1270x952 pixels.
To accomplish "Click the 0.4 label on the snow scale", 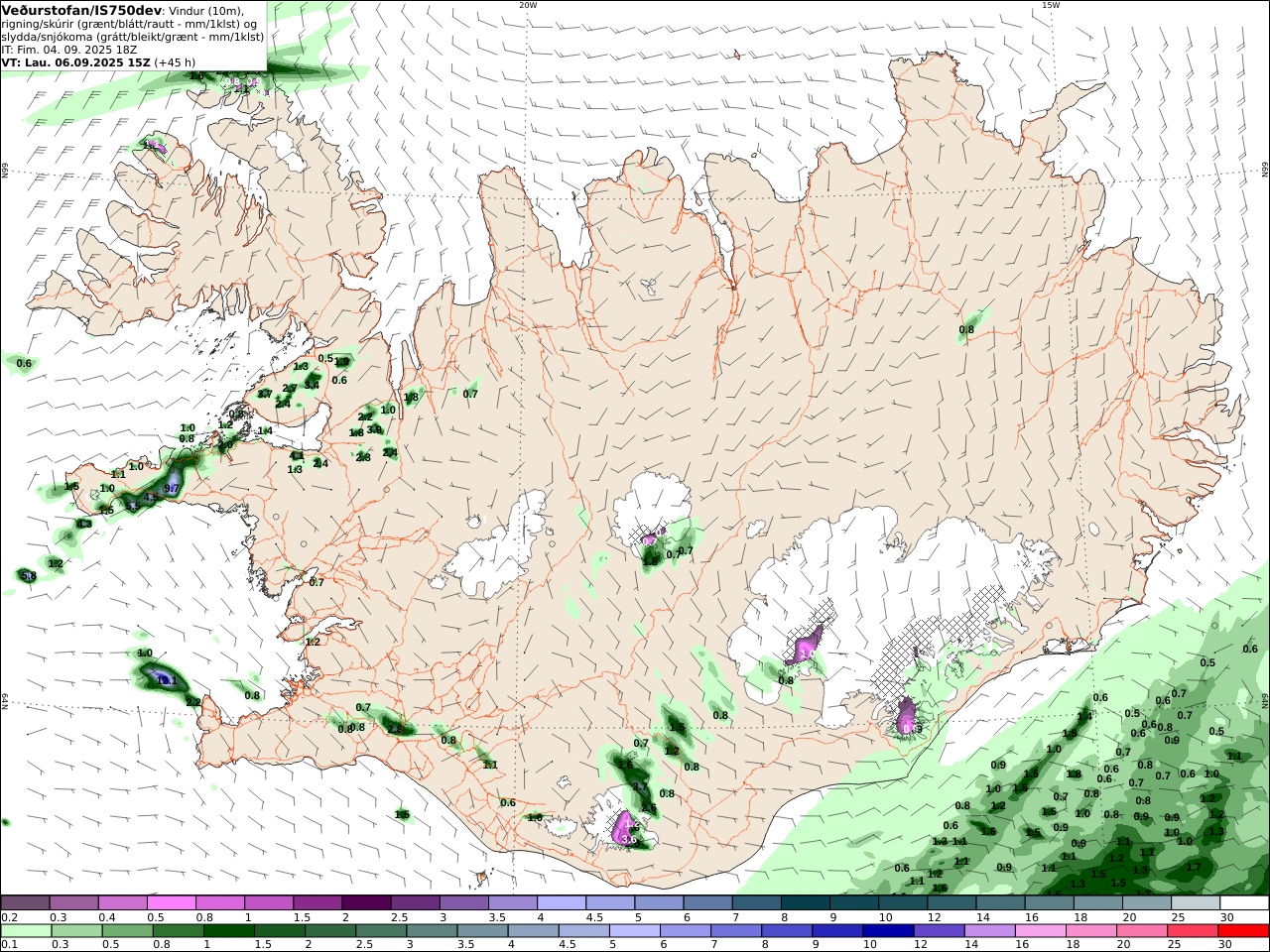I will (x=106, y=917).
